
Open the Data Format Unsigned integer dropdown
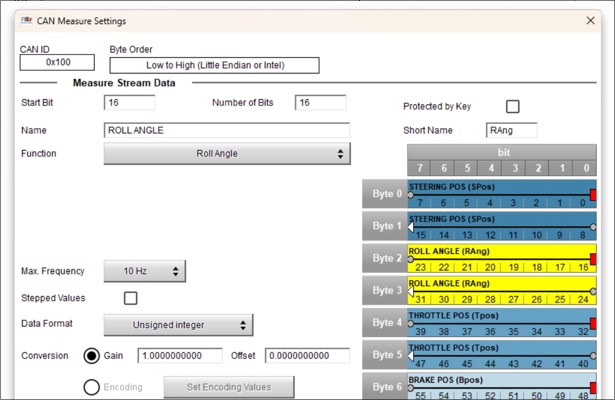(179, 325)
